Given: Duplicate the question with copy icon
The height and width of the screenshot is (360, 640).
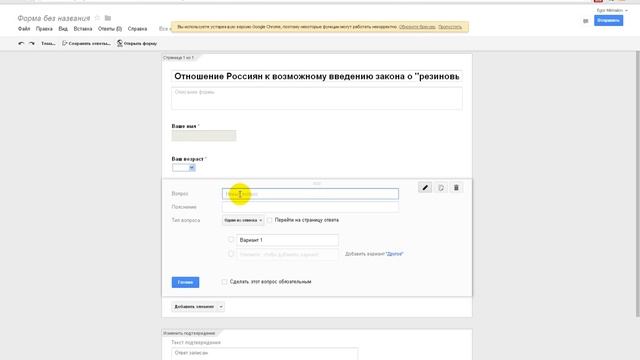Looking at the screenshot, I should 441,188.
